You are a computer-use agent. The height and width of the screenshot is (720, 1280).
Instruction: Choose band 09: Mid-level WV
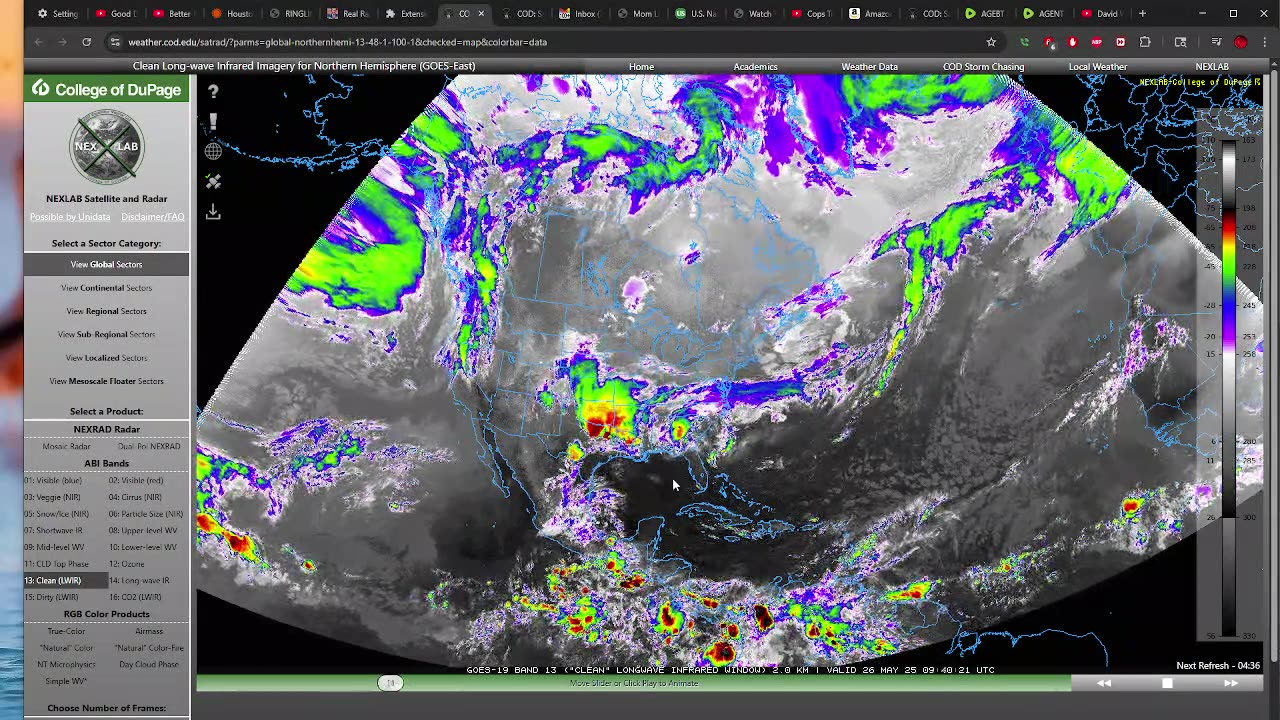click(x=55, y=547)
